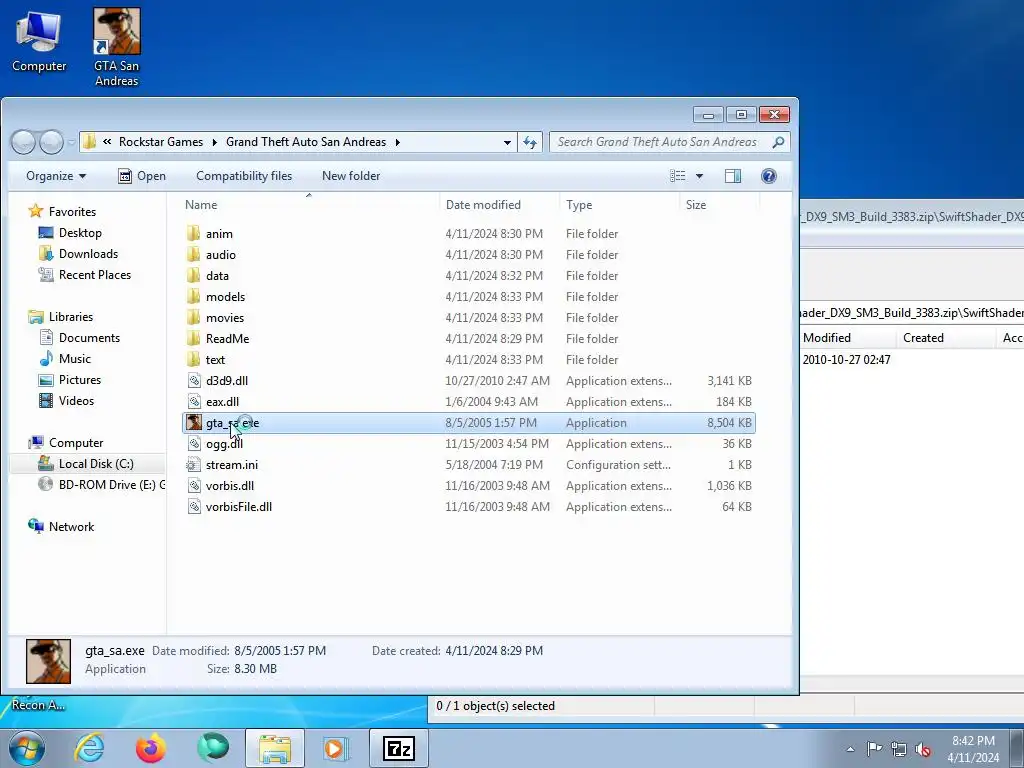Open Explorer help question mark icon
The width and height of the screenshot is (1024, 768).
[x=769, y=176]
